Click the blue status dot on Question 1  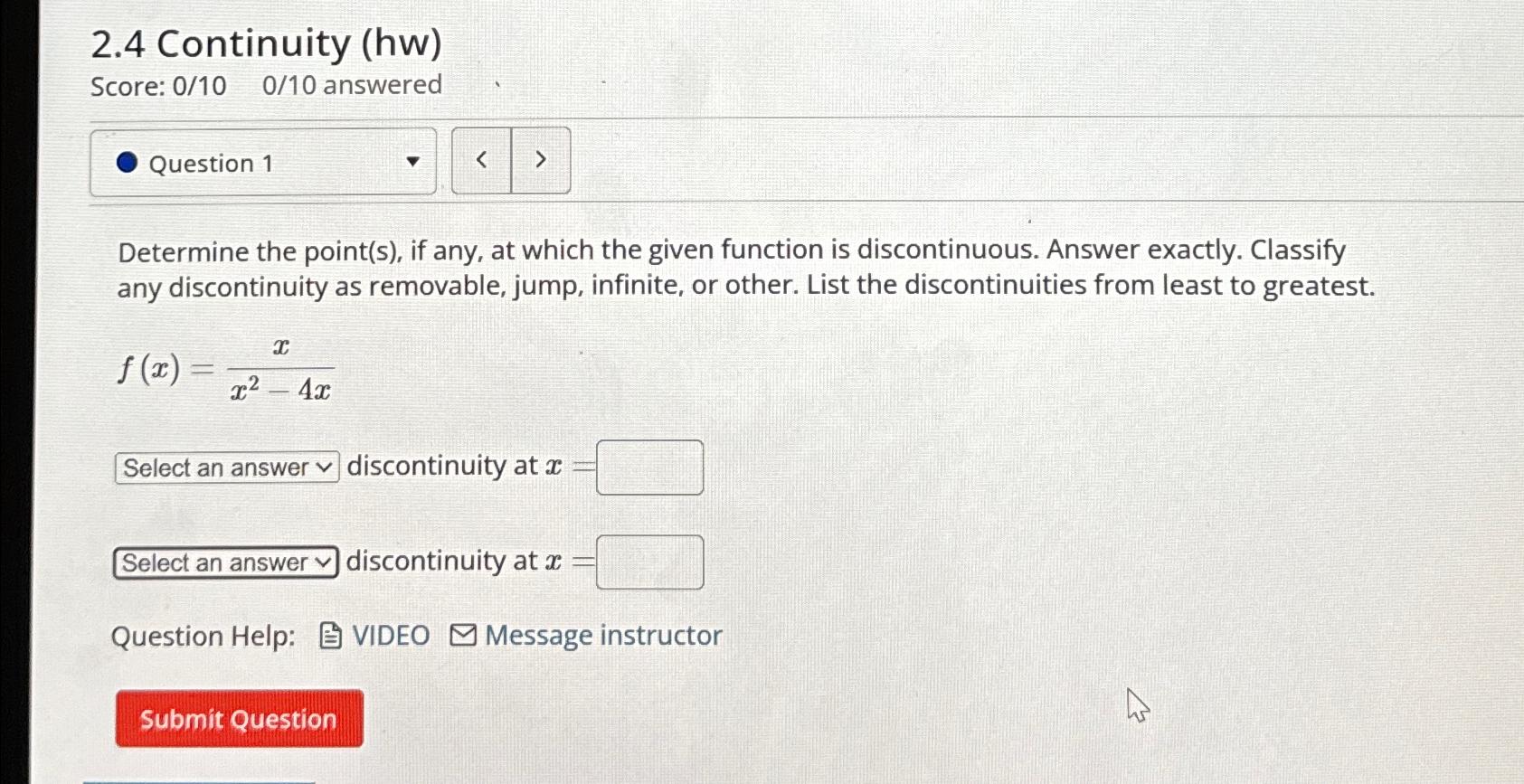pos(126,162)
